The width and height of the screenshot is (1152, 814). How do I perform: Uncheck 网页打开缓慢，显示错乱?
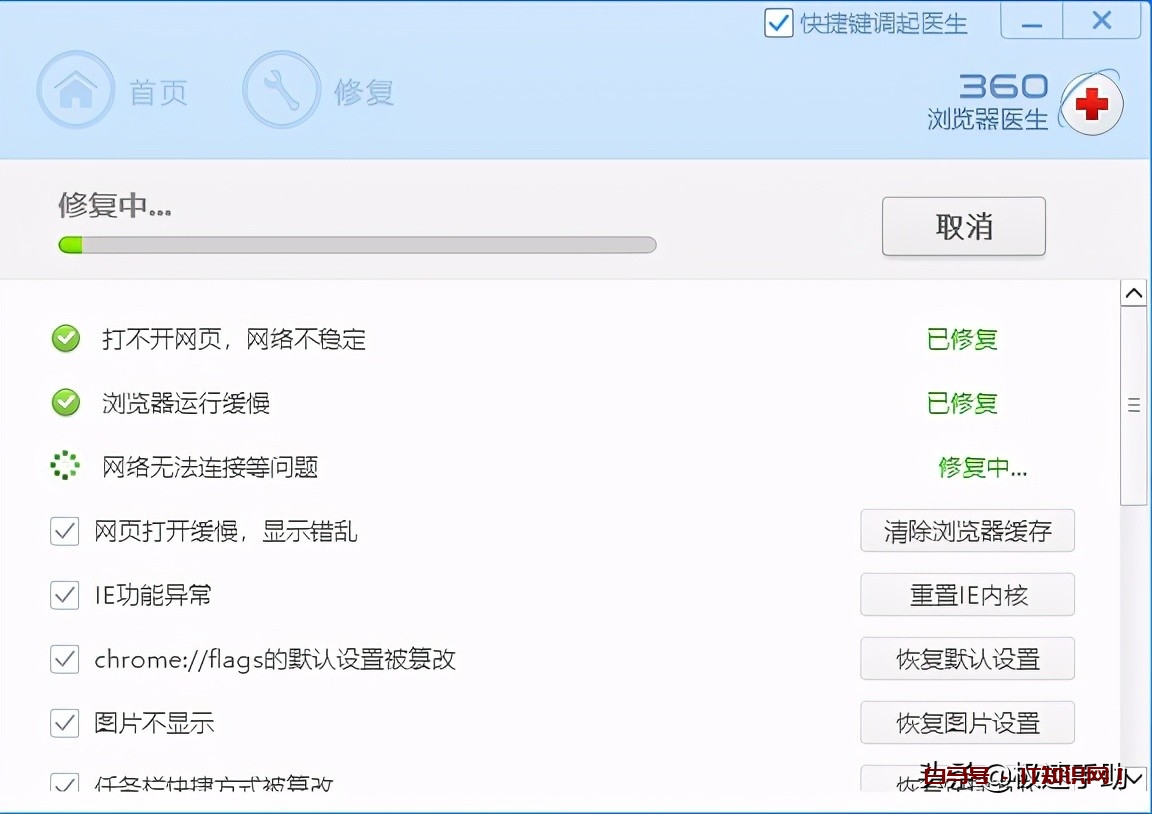64,531
